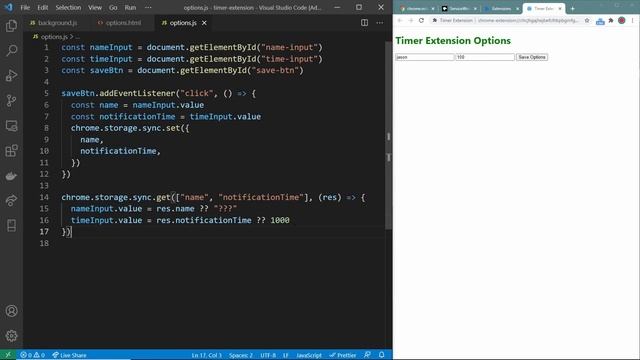
Task: Click the number 1000 on line 16
Action: click(x=280, y=220)
